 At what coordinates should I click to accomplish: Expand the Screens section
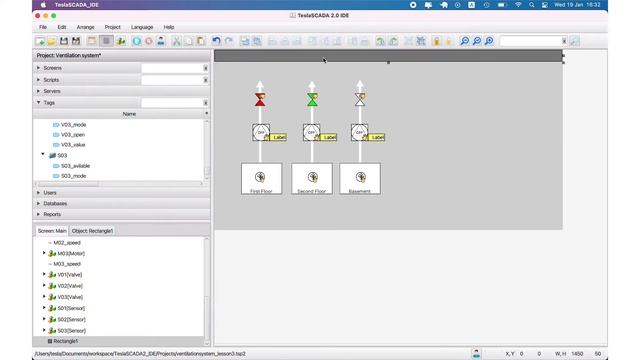39,68
